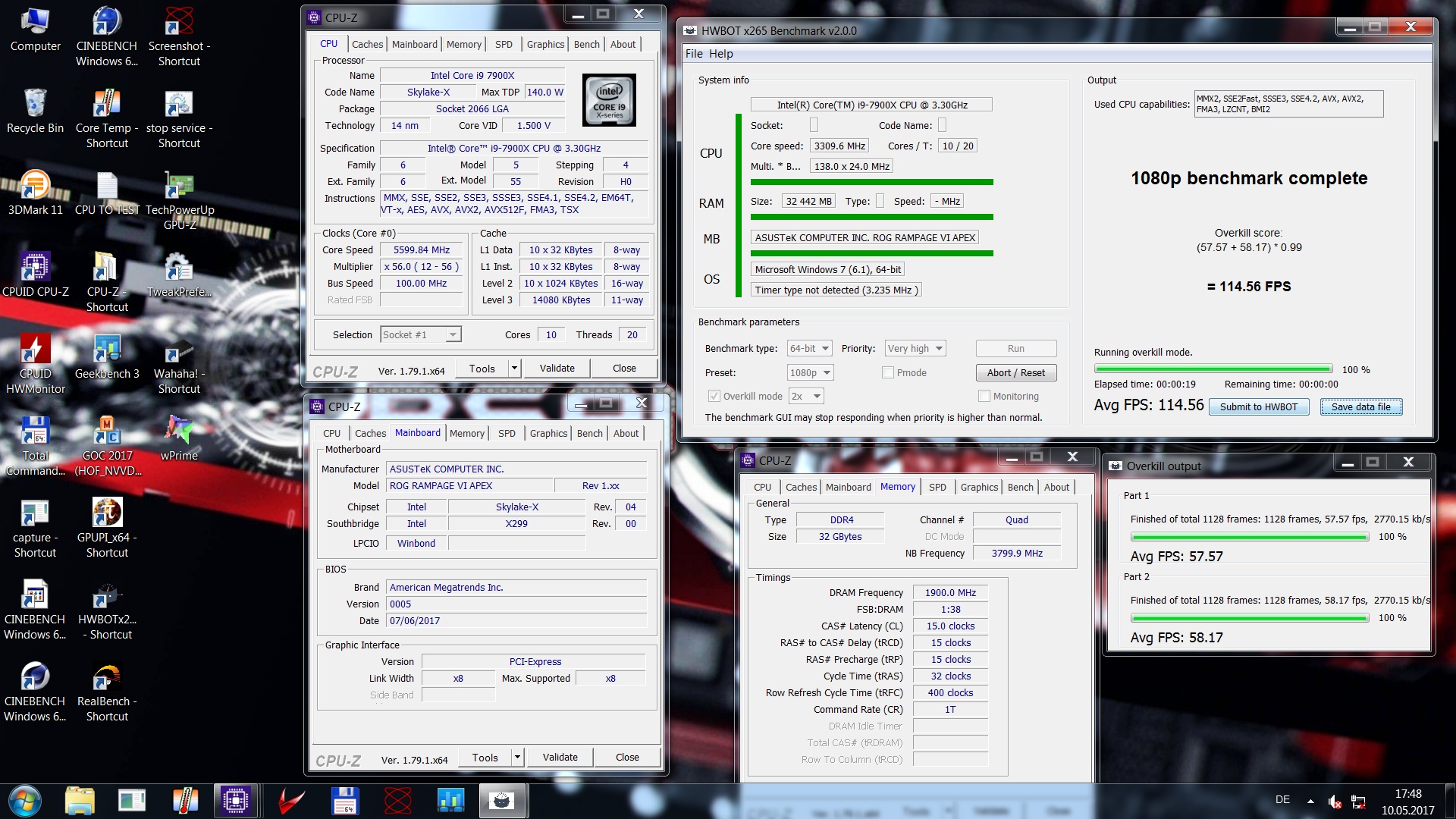Open the capture shortcut icon
1456x819 pixels.
[35, 529]
